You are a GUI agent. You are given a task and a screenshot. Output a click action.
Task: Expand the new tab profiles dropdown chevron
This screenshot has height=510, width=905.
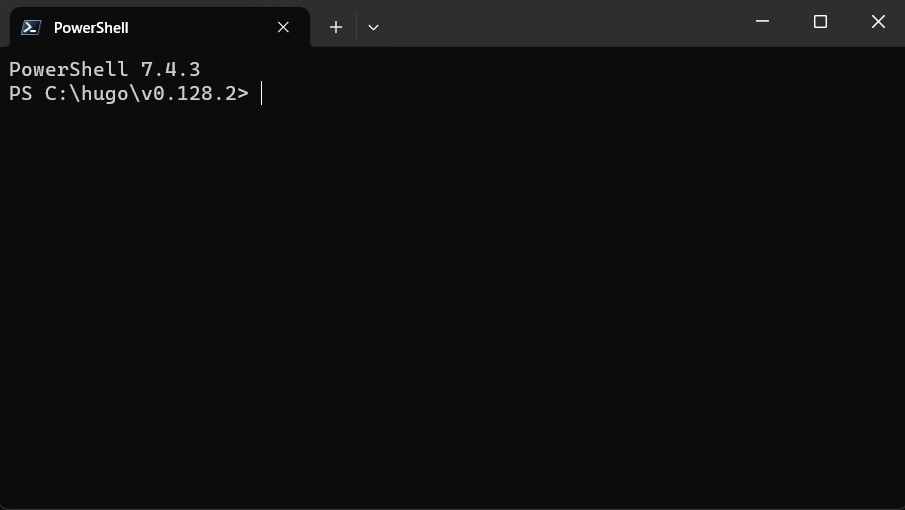pos(373,27)
